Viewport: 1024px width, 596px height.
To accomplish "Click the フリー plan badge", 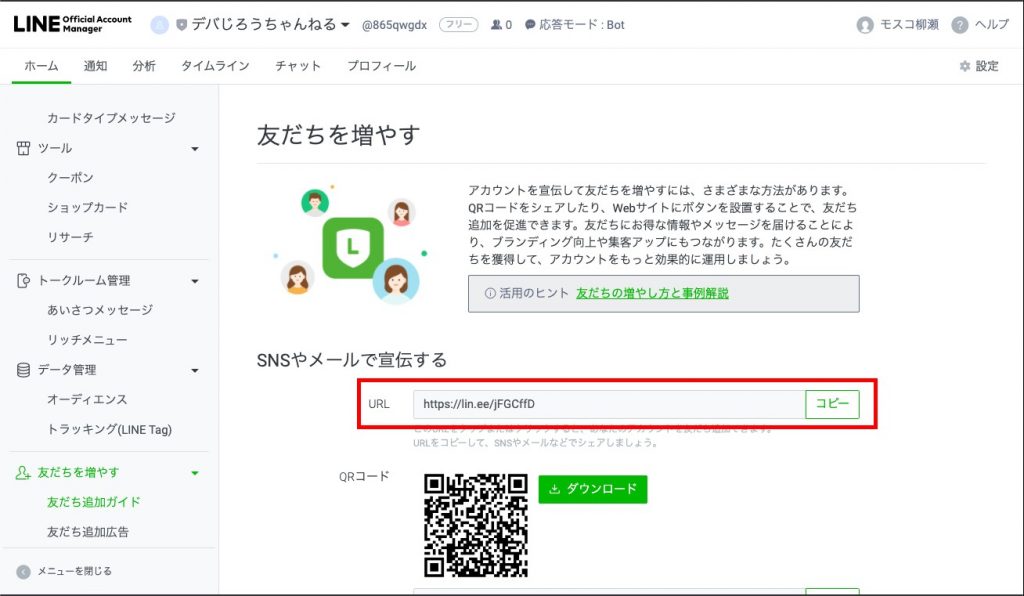I will pos(458,25).
